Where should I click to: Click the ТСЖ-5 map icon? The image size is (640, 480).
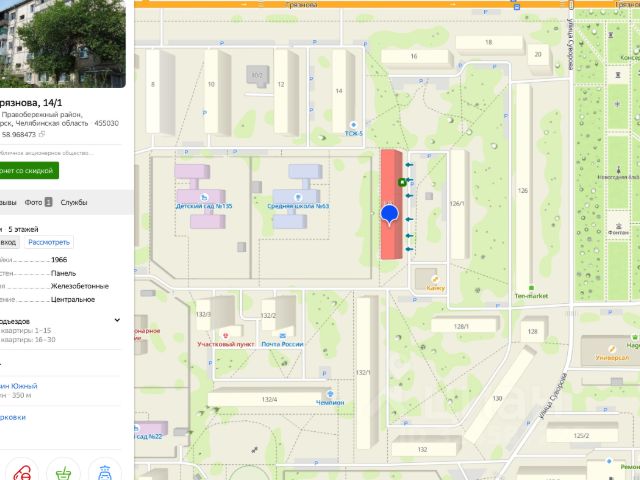[353, 125]
